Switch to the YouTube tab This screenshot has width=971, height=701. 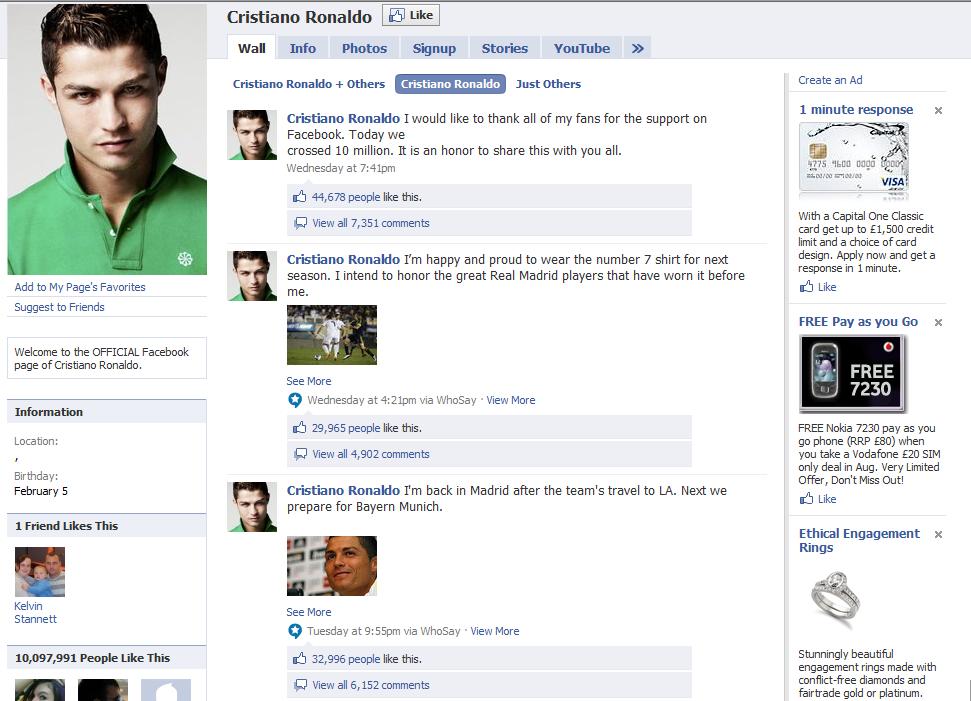pos(581,48)
